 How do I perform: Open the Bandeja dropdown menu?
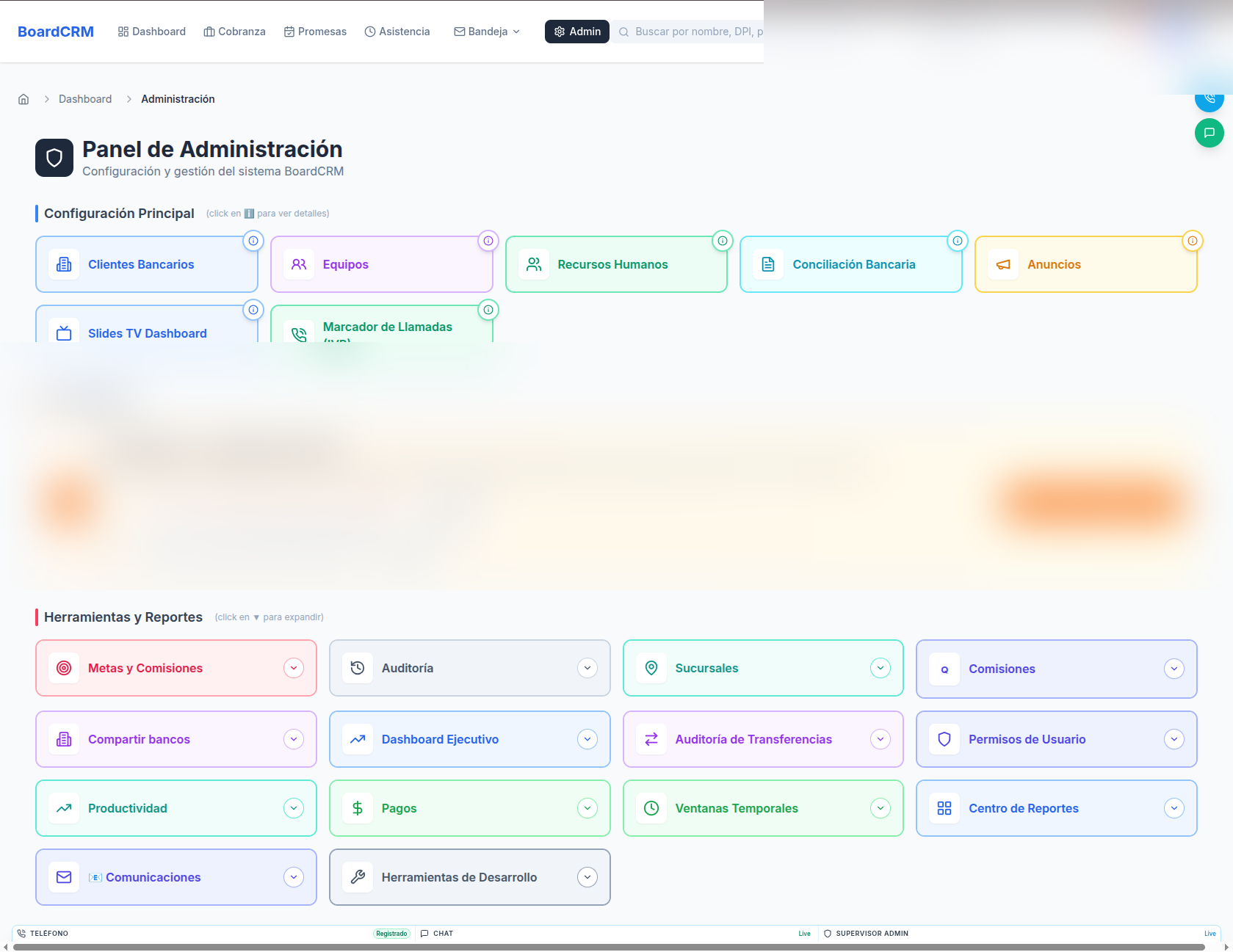[x=487, y=32]
